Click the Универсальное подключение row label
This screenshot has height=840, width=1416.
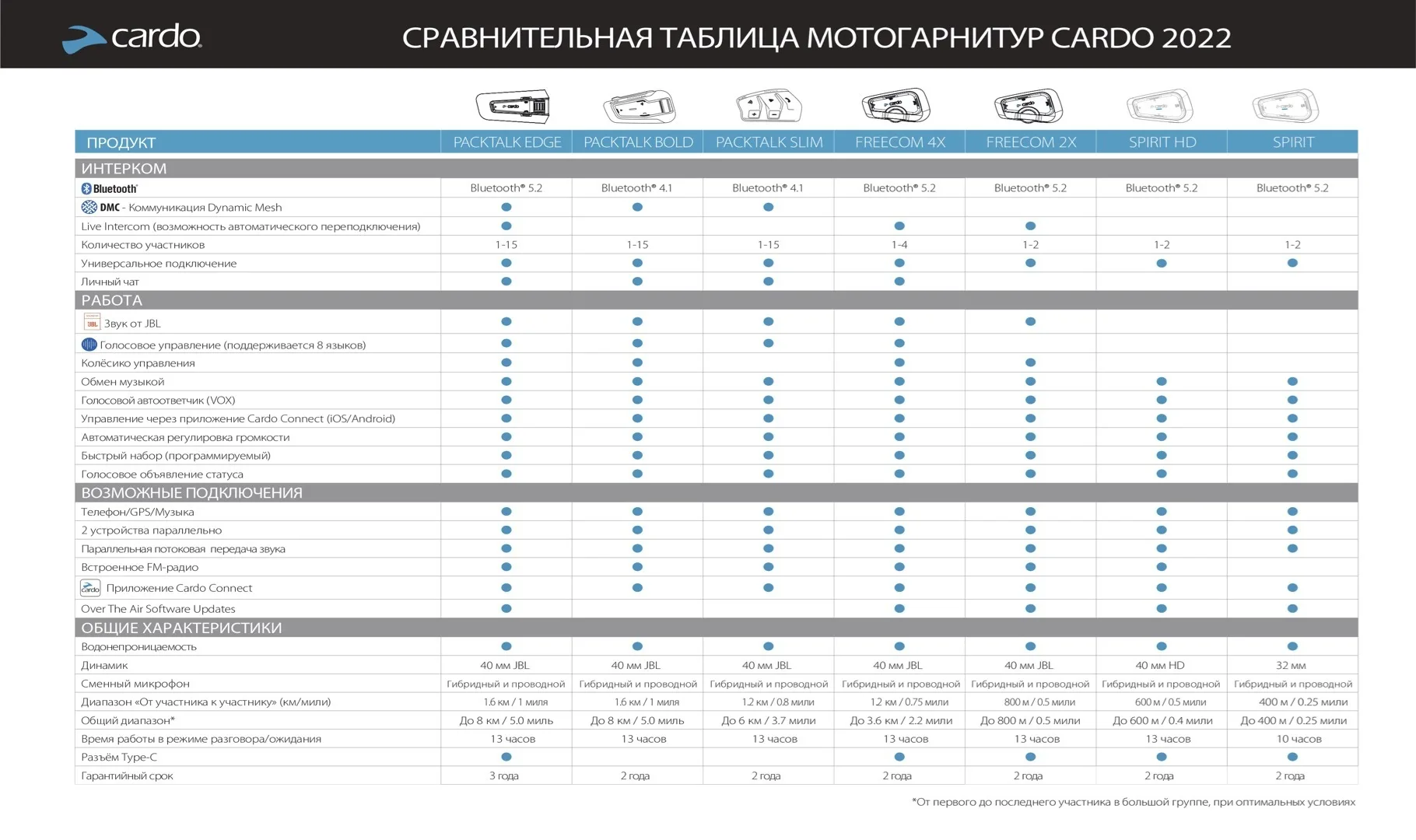(159, 264)
